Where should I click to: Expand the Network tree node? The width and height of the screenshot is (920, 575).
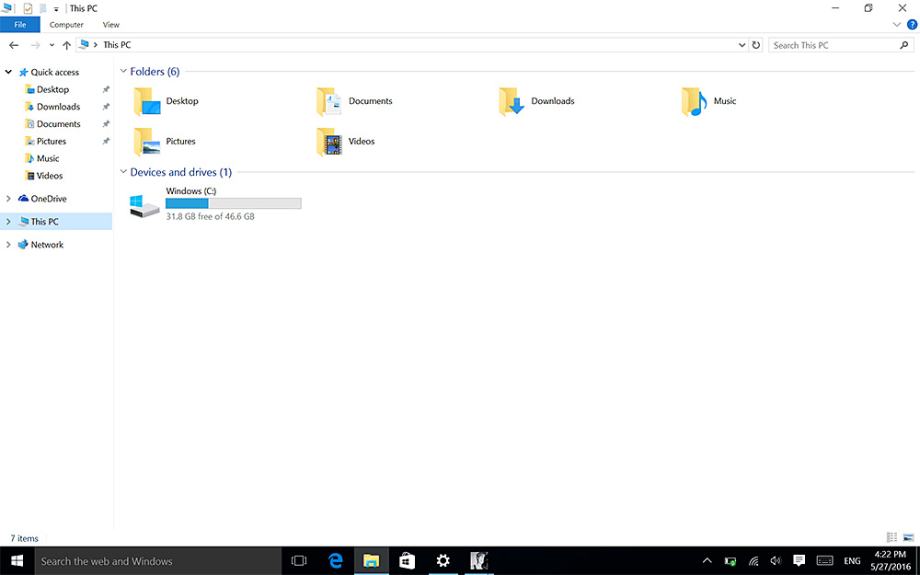click(x=8, y=245)
